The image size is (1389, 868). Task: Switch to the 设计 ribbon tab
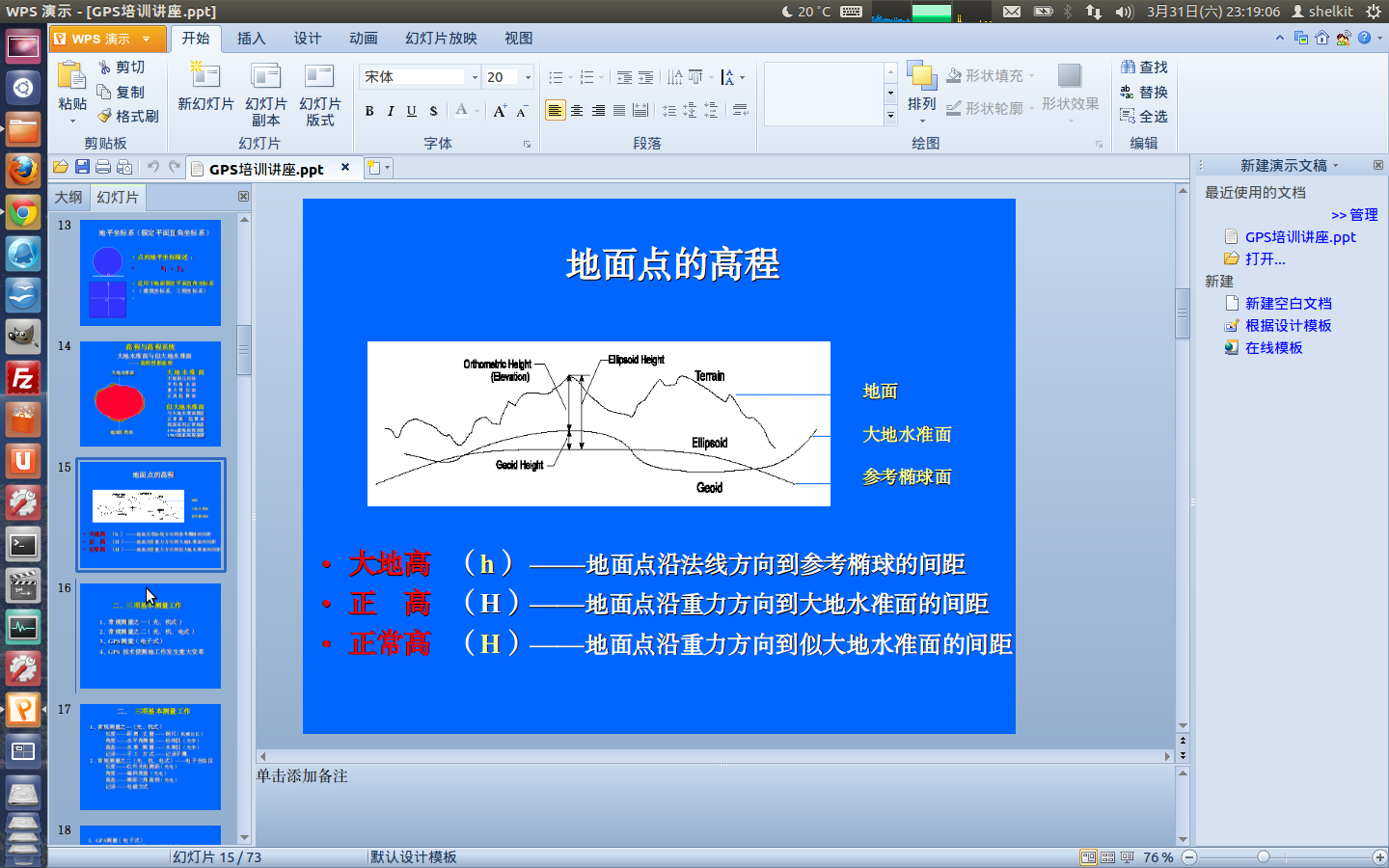coord(308,39)
